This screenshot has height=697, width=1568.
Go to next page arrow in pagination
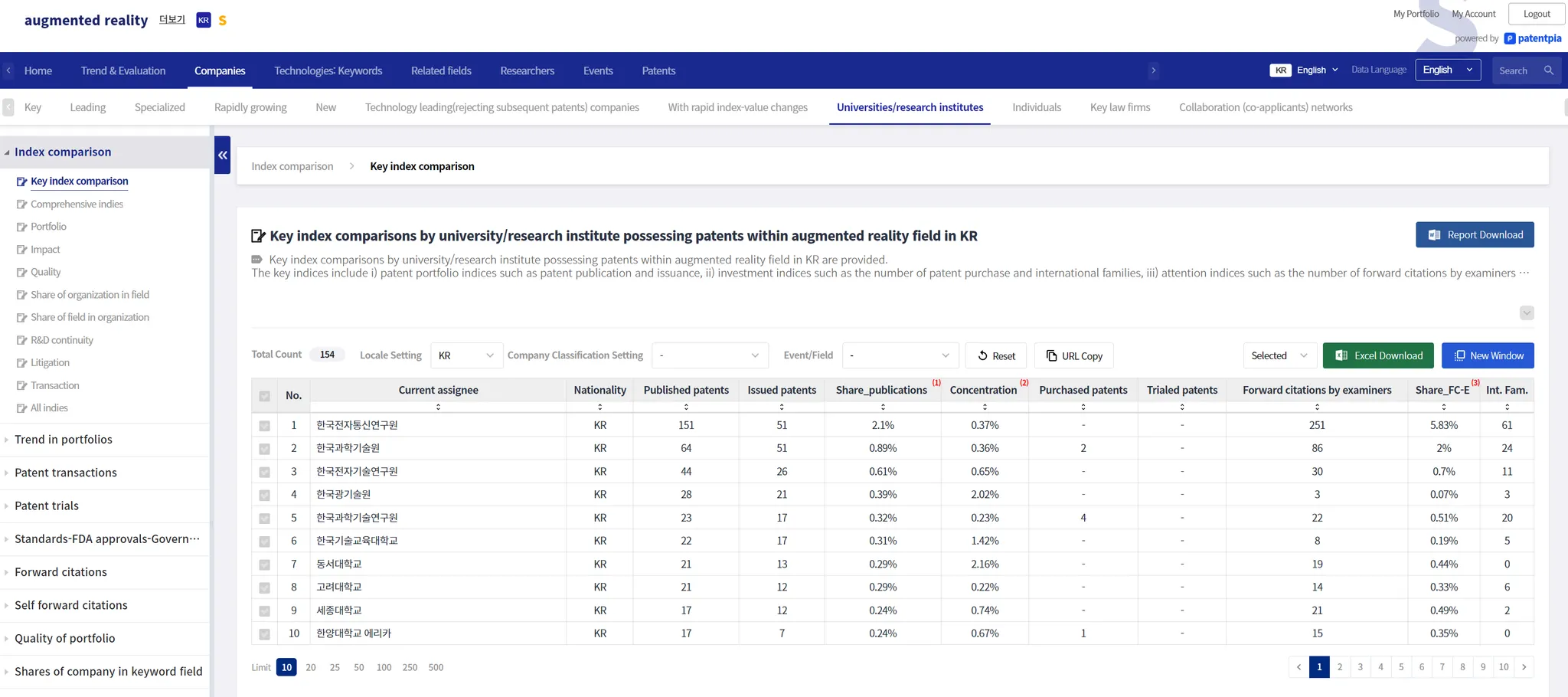pos(1524,667)
